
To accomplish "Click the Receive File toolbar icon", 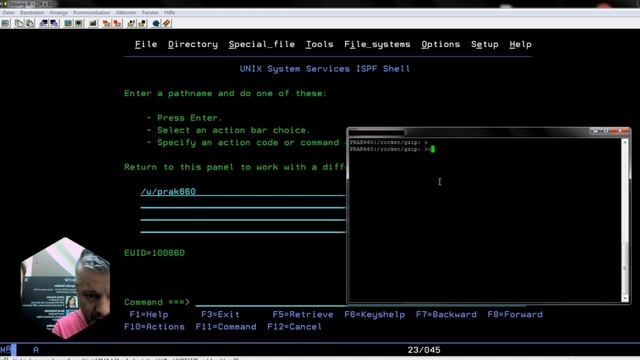I will coord(54,23).
